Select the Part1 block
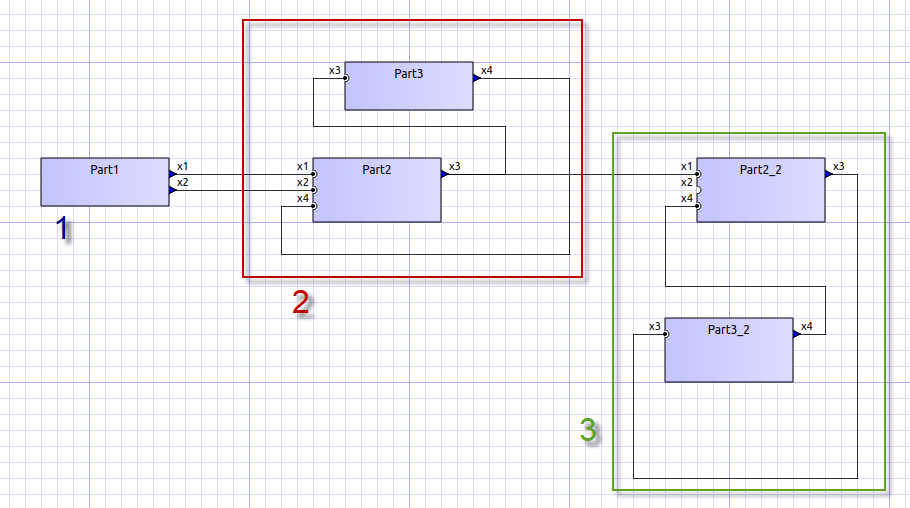This screenshot has height=508, width=910. 105,182
